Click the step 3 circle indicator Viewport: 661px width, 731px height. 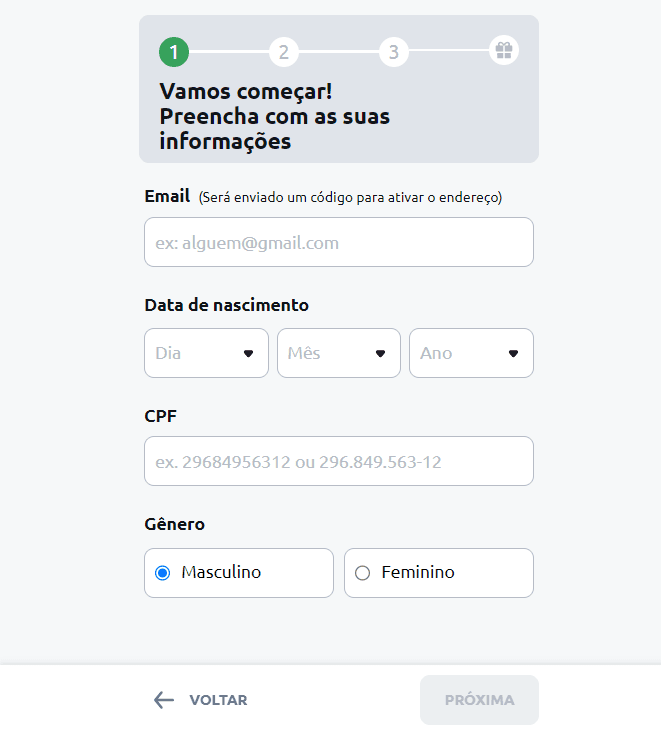tap(394, 52)
